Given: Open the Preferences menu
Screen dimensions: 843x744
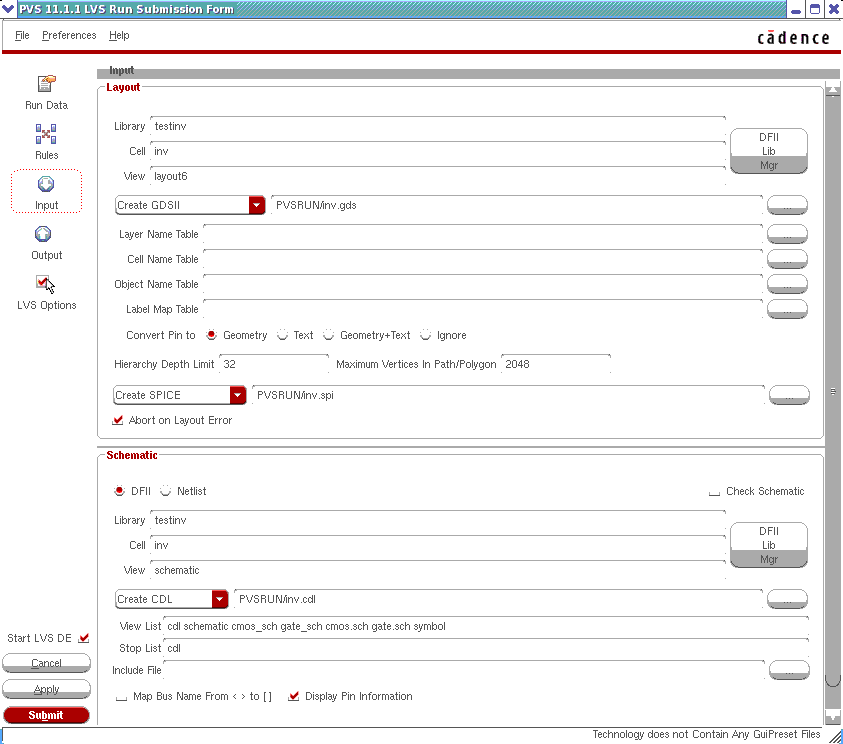Looking at the screenshot, I should click(69, 35).
